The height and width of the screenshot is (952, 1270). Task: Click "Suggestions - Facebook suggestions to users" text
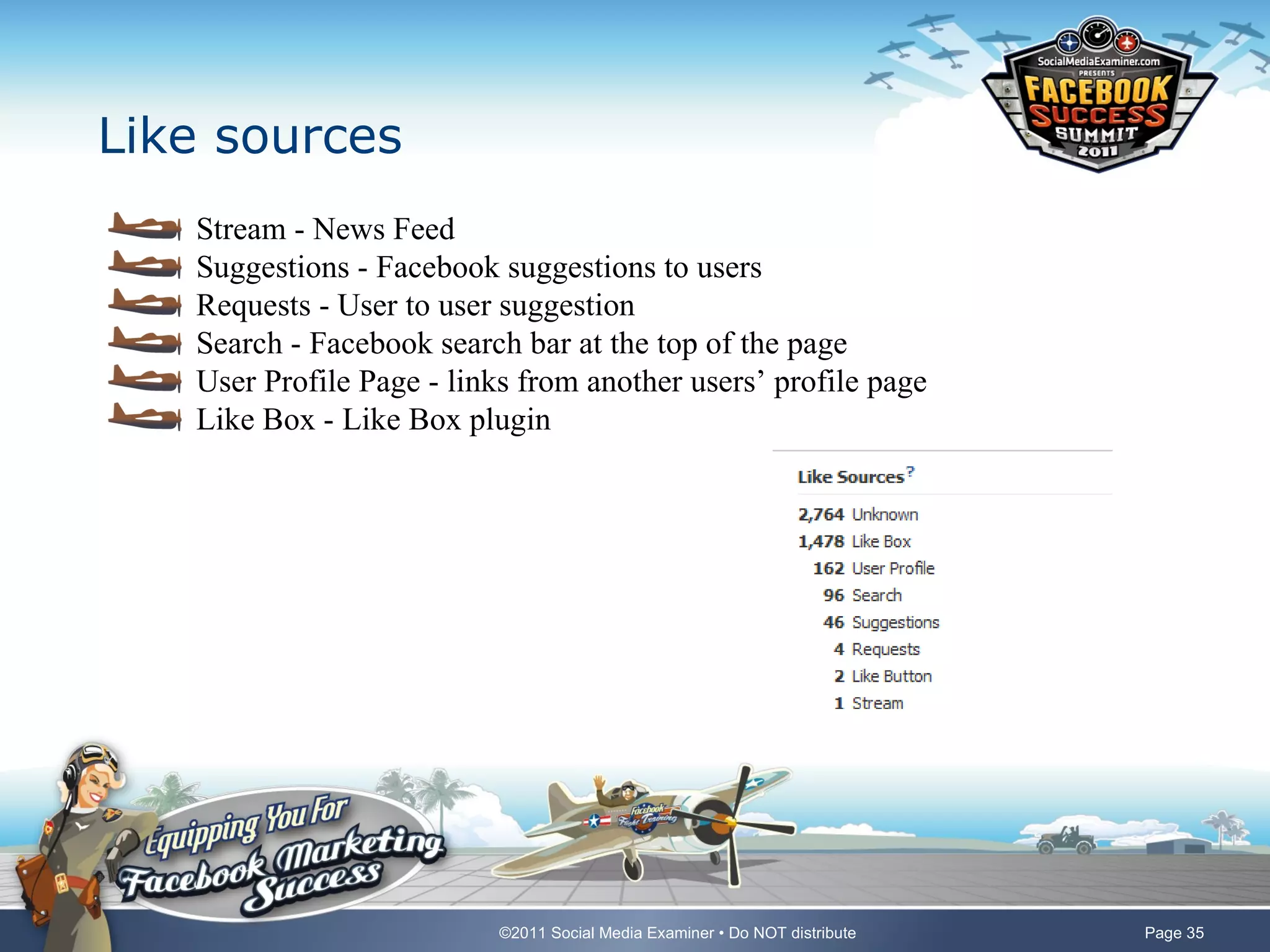pyautogui.click(x=479, y=268)
